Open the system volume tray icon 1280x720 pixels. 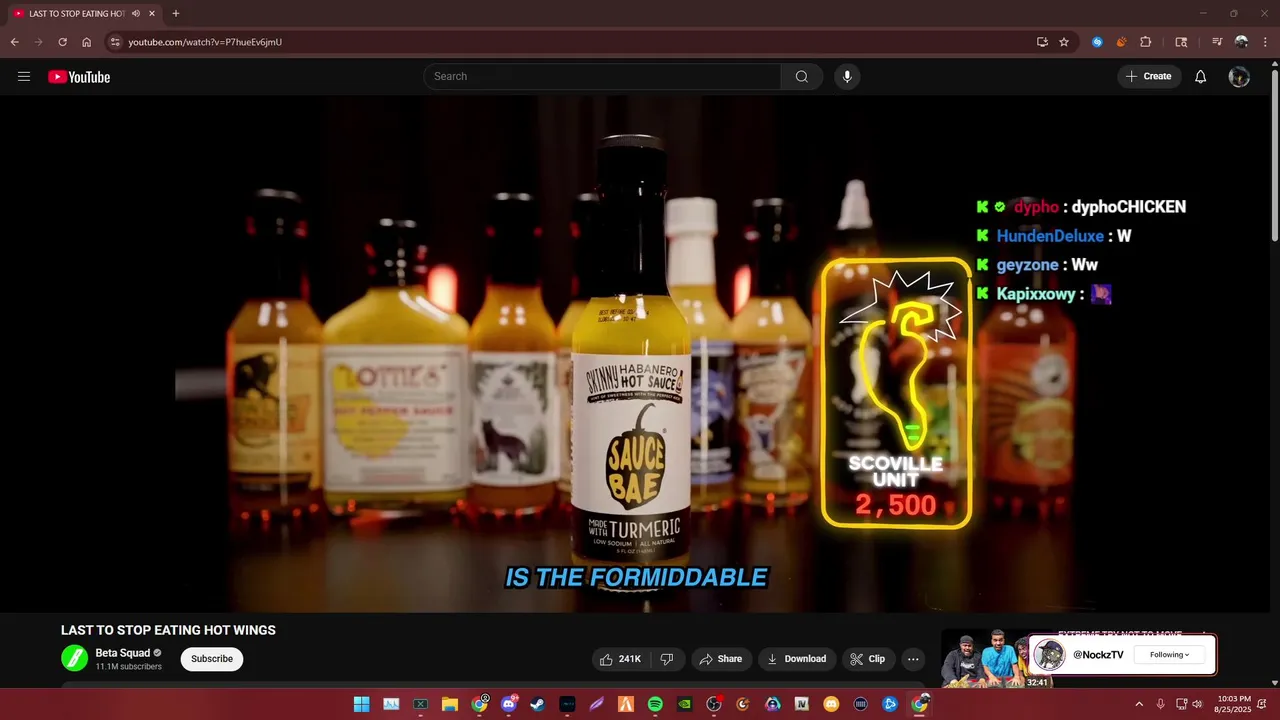click(1197, 704)
